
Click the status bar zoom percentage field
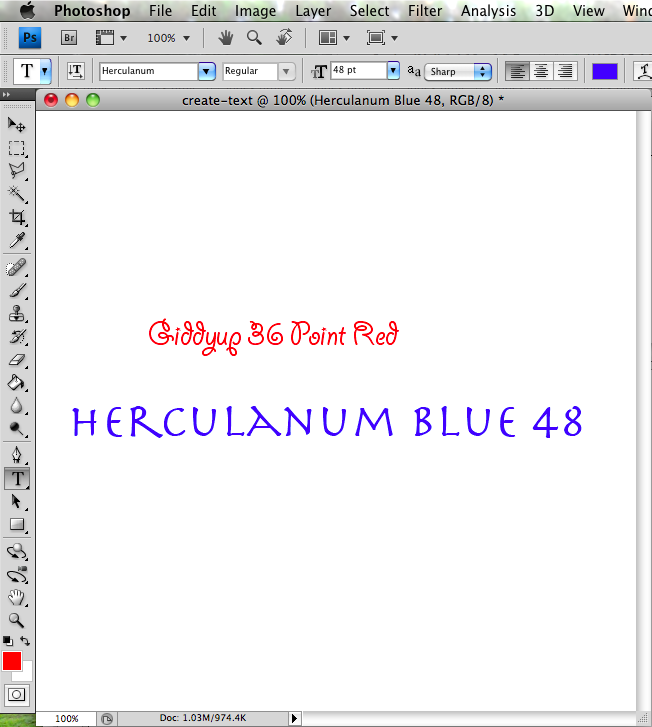(x=66, y=719)
